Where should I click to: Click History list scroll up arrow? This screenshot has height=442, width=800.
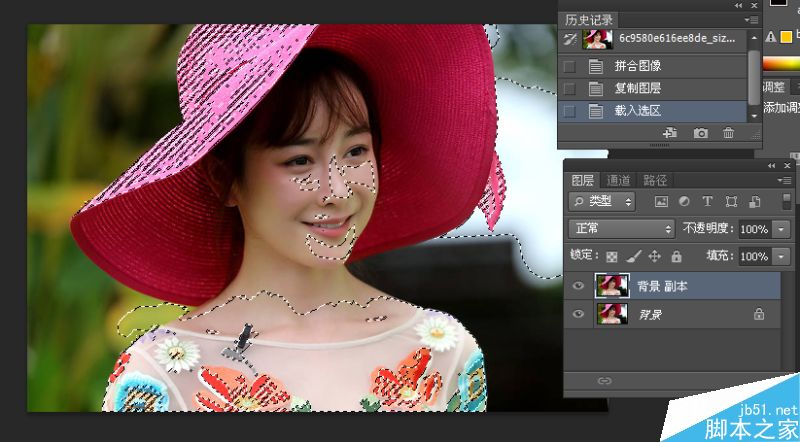pyautogui.click(x=755, y=38)
